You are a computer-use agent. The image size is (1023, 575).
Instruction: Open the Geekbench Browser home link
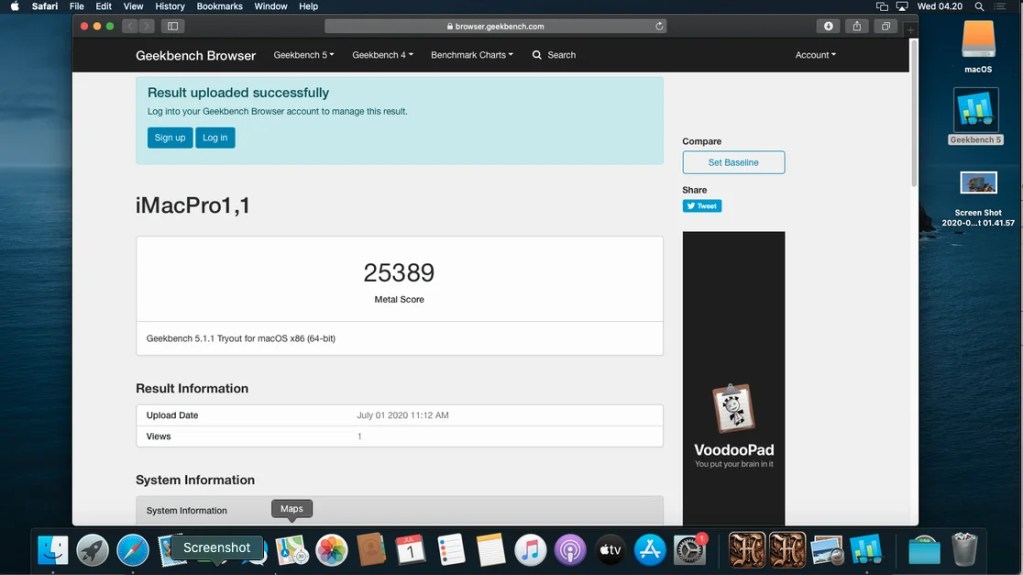click(x=196, y=55)
